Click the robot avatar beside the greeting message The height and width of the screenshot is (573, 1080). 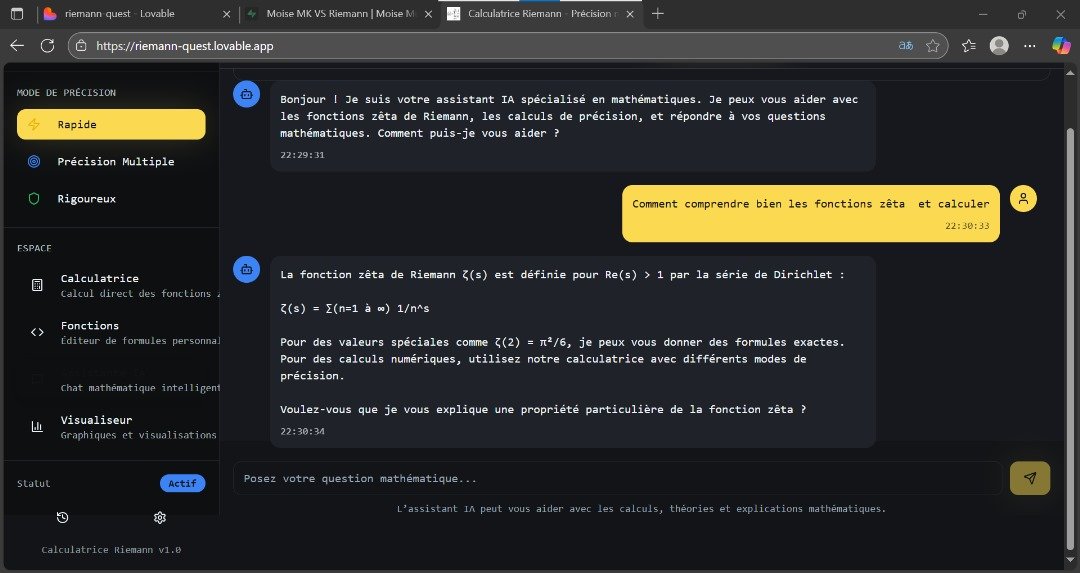point(247,94)
